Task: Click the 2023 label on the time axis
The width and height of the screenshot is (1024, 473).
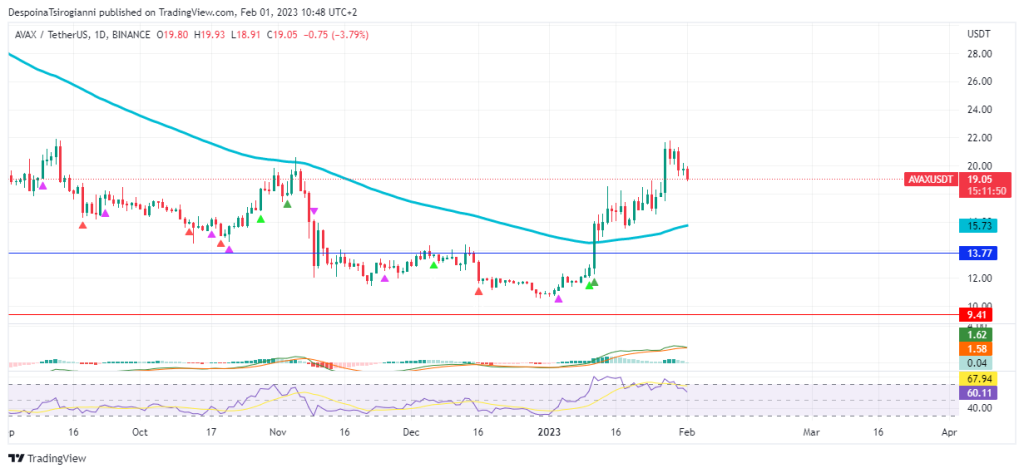Action: [550, 433]
